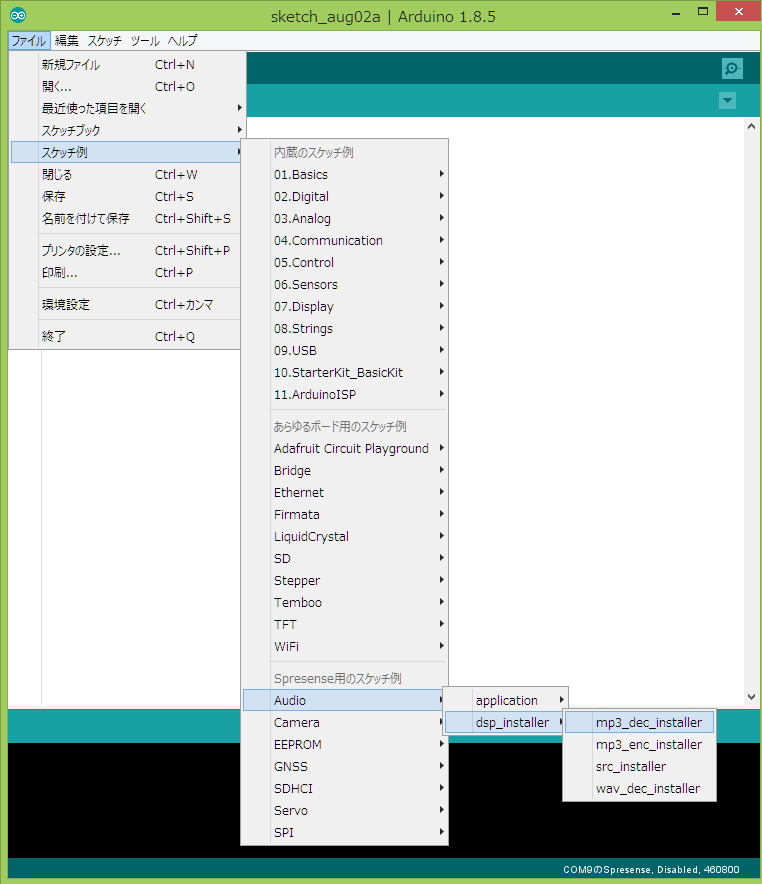Choose 終了 to quit
The width and height of the screenshot is (762, 884).
tap(126, 337)
